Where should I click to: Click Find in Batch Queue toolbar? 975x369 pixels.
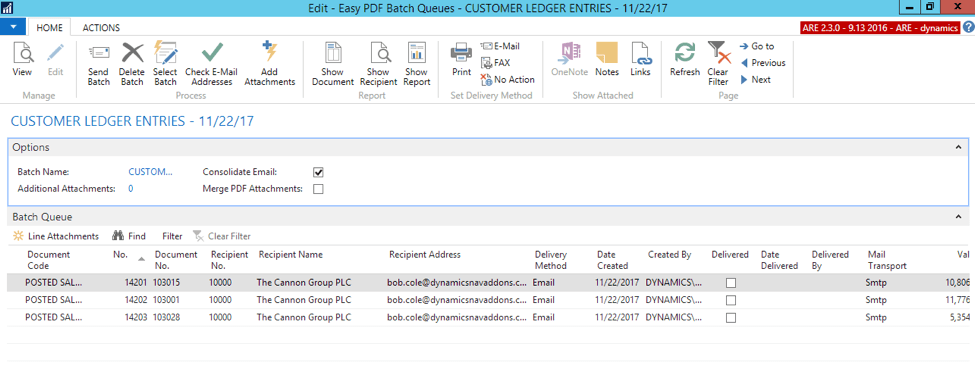point(129,236)
